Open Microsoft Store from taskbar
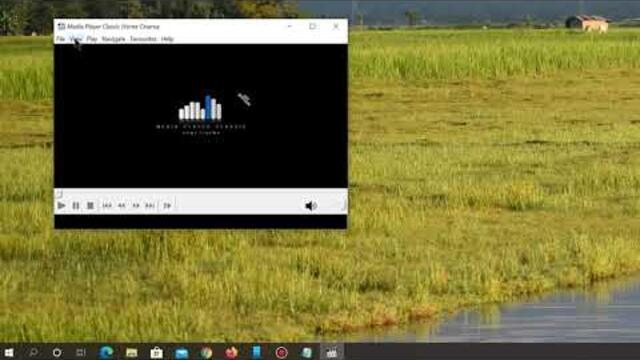The height and width of the screenshot is (360, 640). point(156,352)
